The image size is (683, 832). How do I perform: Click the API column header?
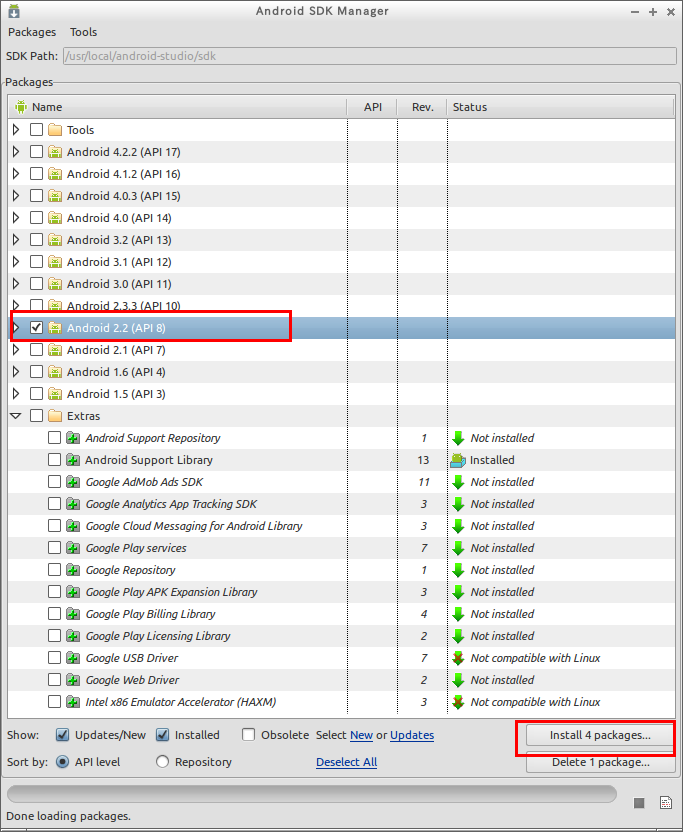(373, 107)
